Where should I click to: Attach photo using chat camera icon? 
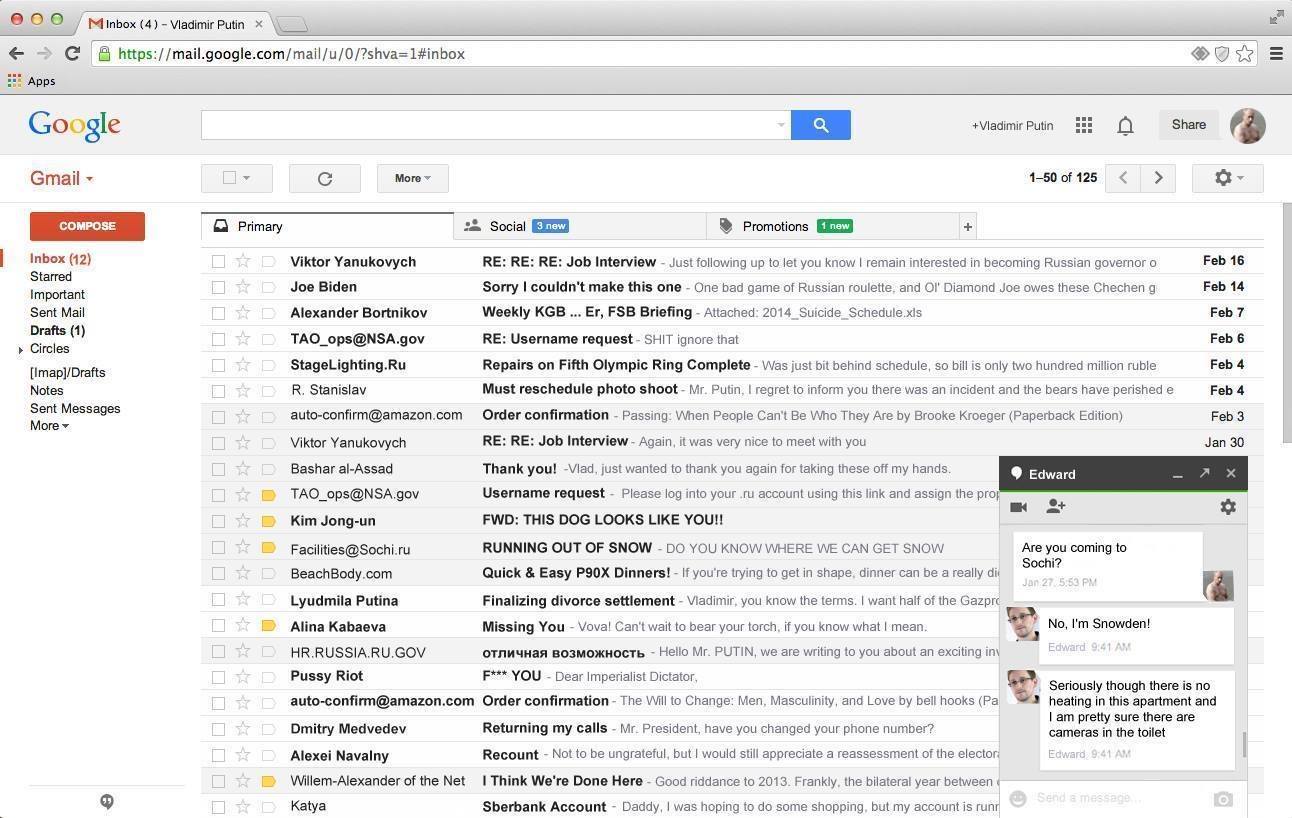(1222, 798)
